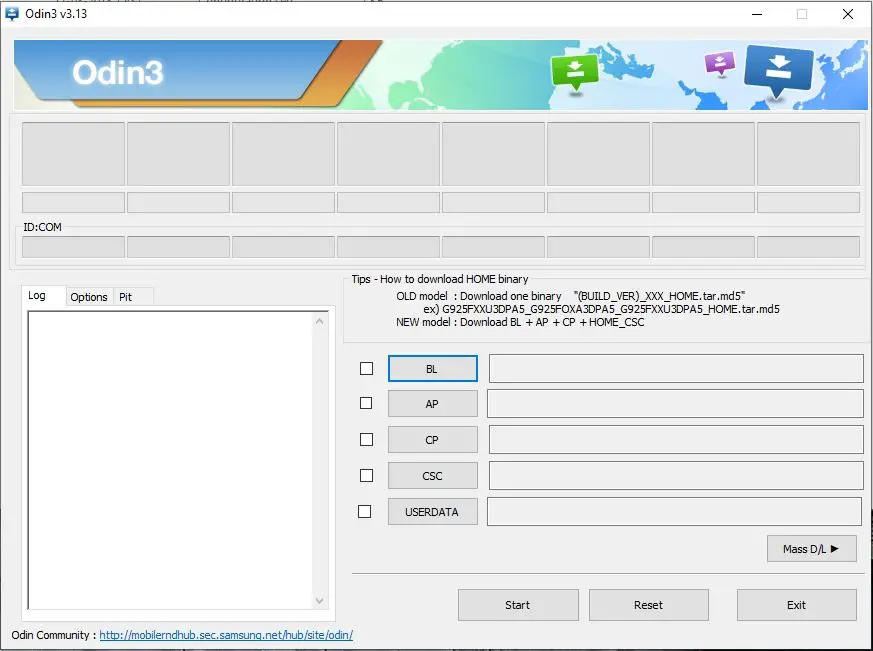Click the Odin3 title bar app icon

(12, 14)
